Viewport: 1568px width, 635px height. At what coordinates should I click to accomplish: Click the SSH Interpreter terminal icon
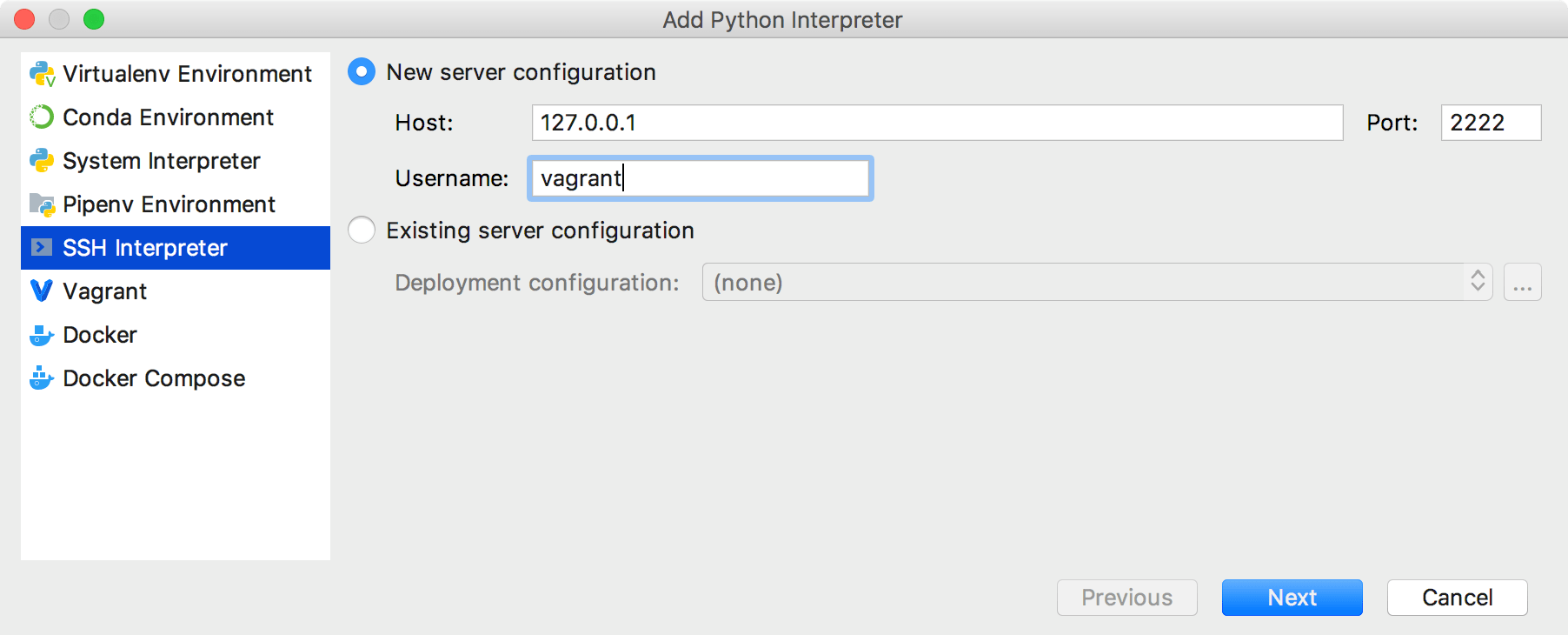click(42, 248)
